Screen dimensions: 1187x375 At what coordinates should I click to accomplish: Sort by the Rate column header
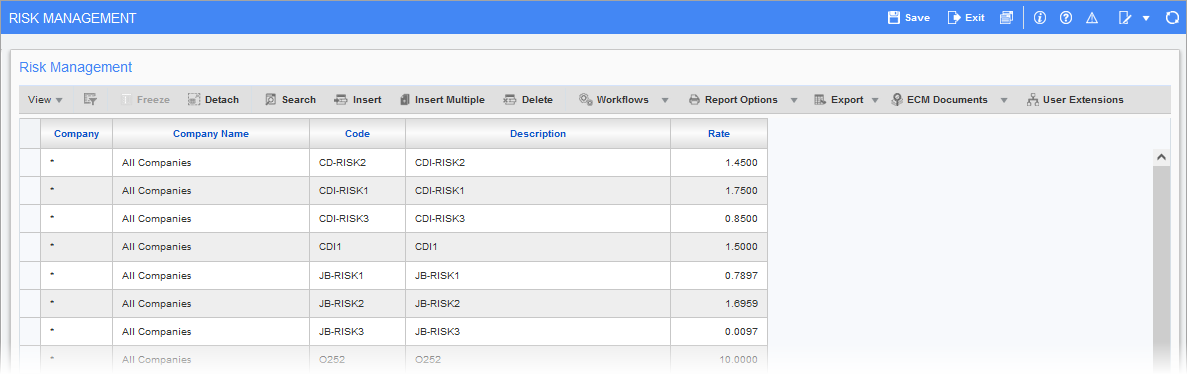[718, 133]
